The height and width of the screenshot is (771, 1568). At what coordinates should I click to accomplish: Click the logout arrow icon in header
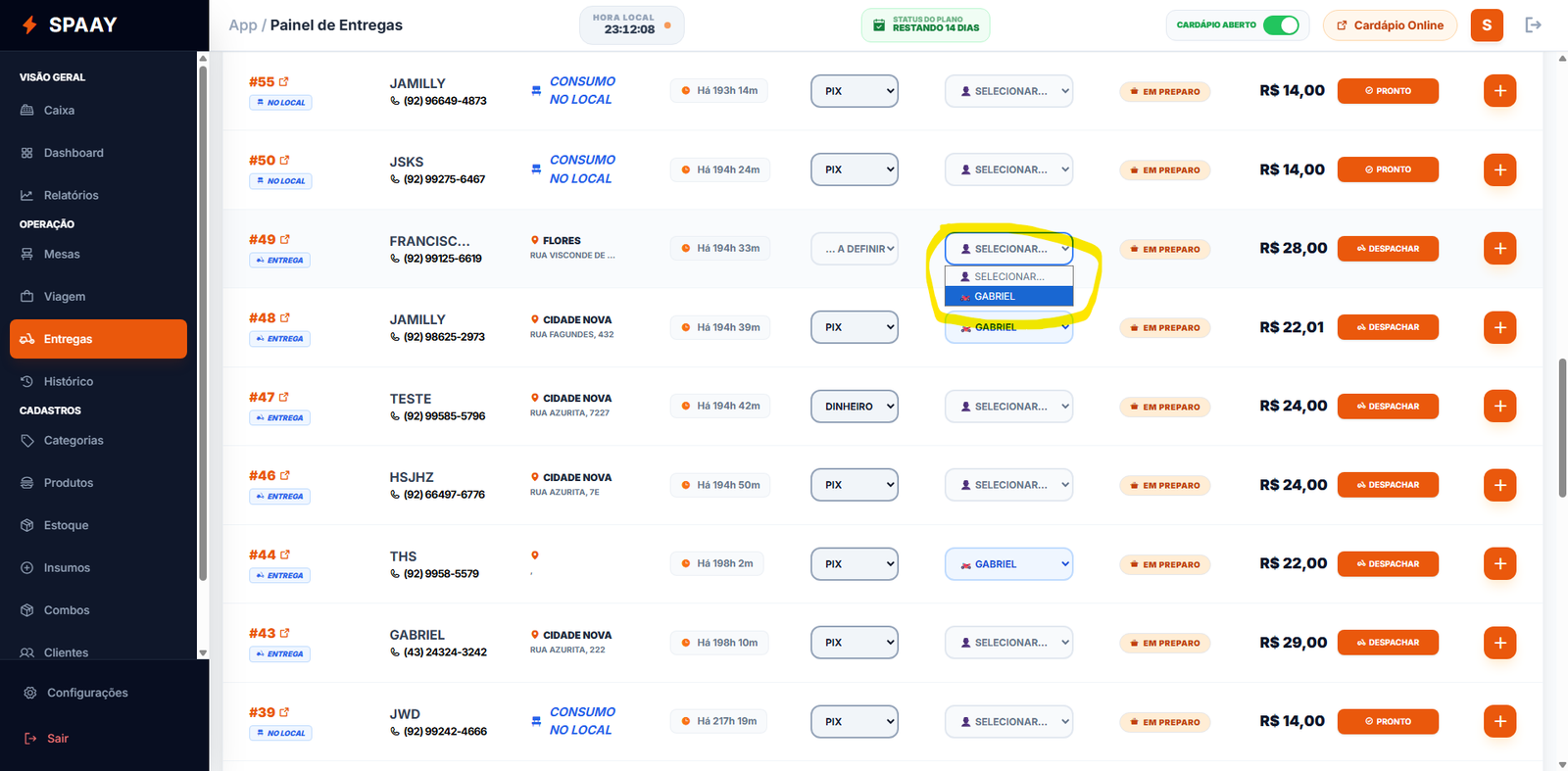click(1534, 25)
